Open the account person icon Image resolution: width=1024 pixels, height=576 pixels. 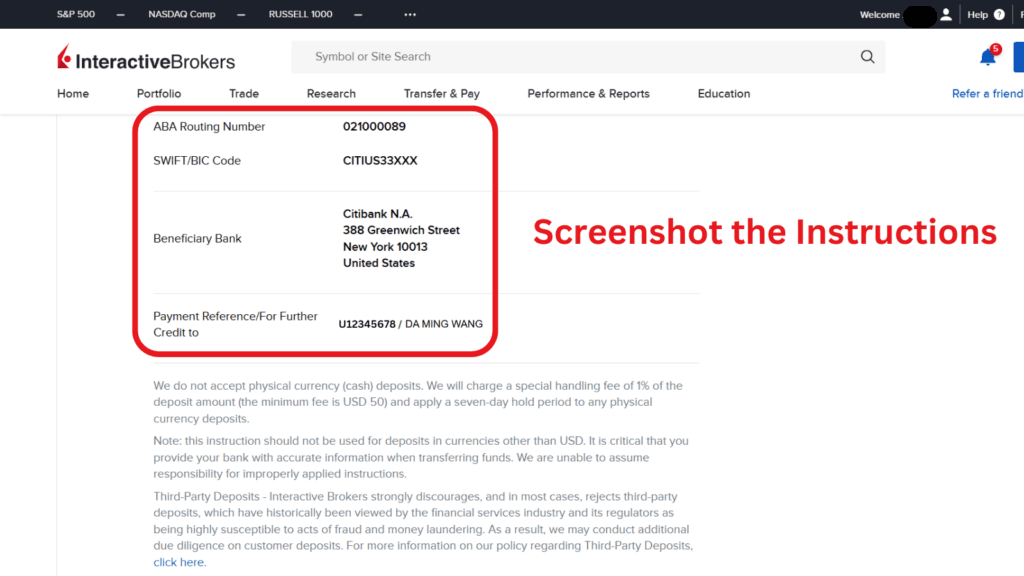click(946, 14)
